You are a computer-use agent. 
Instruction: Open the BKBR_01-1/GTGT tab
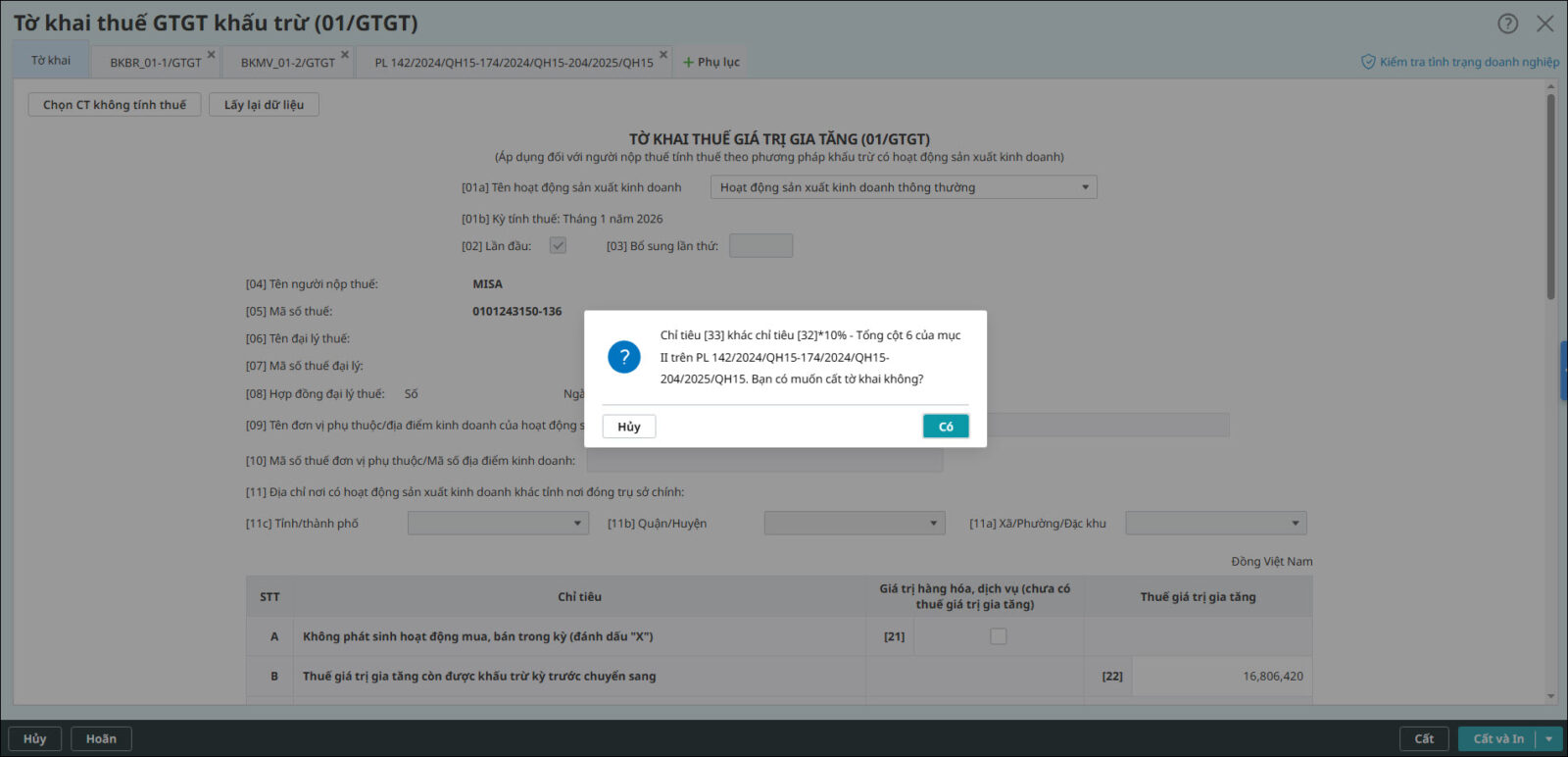[x=155, y=62]
